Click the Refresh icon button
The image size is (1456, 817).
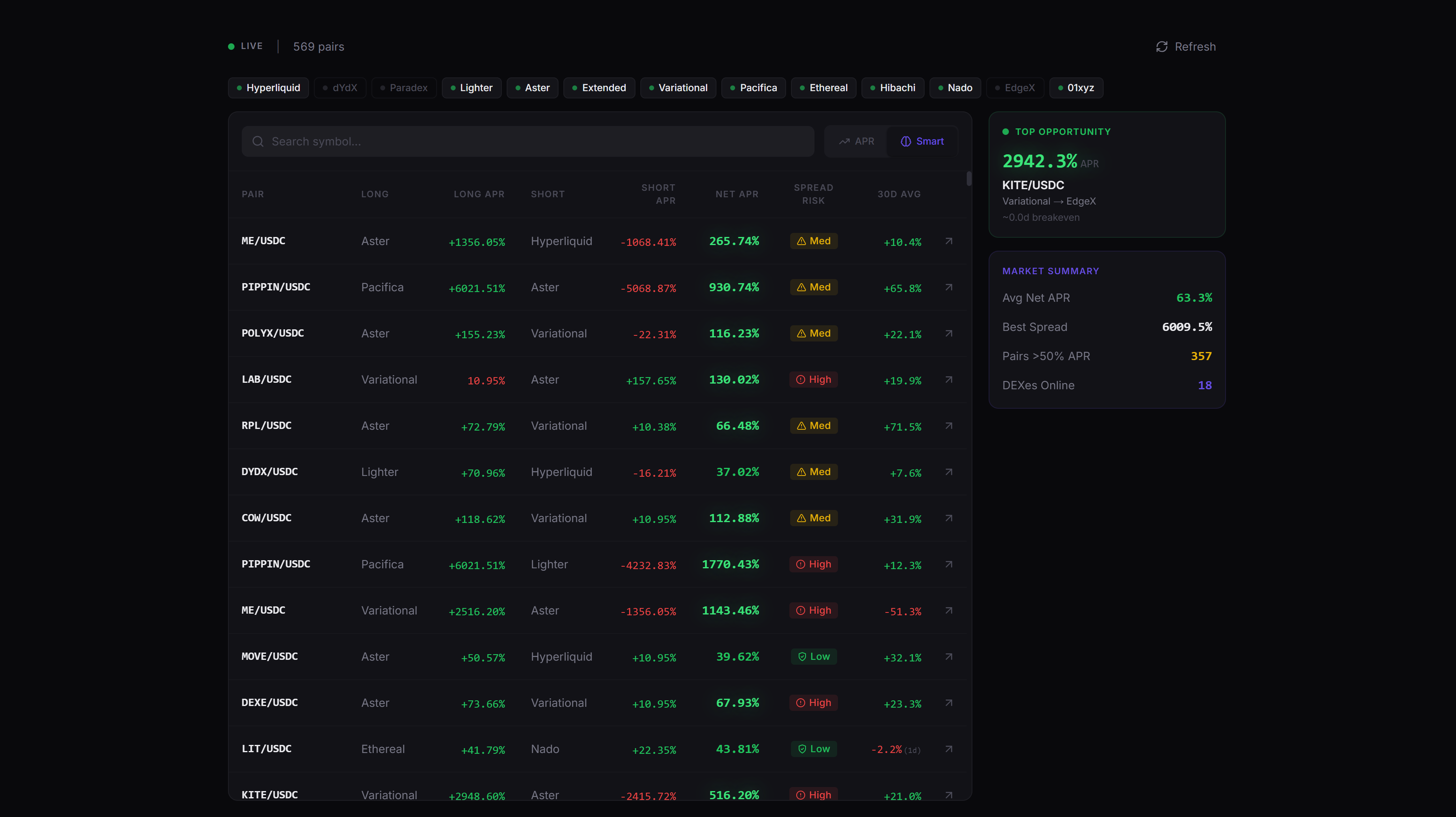pyautogui.click(x=1162, y=46)
